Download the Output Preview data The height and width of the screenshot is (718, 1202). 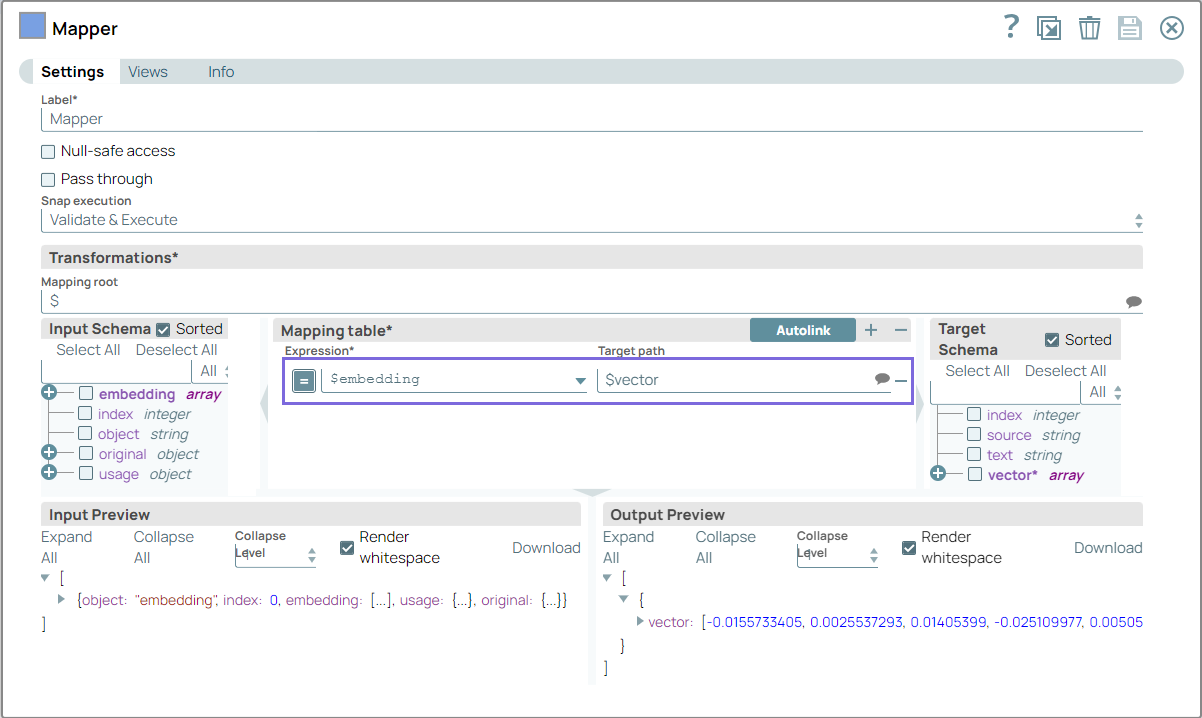click(1108, 547)
